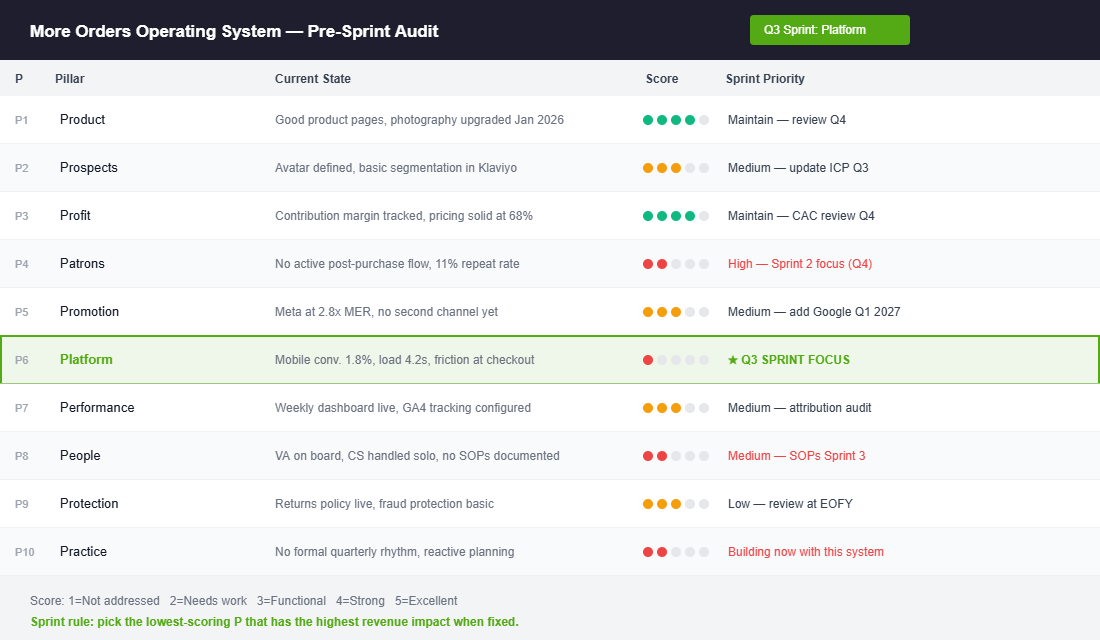The height and width of the screenshot is (640, 1100).
Task: Click 'No active post-purchase flow, 11% repeat rate'
Action: tap(397, 264)
